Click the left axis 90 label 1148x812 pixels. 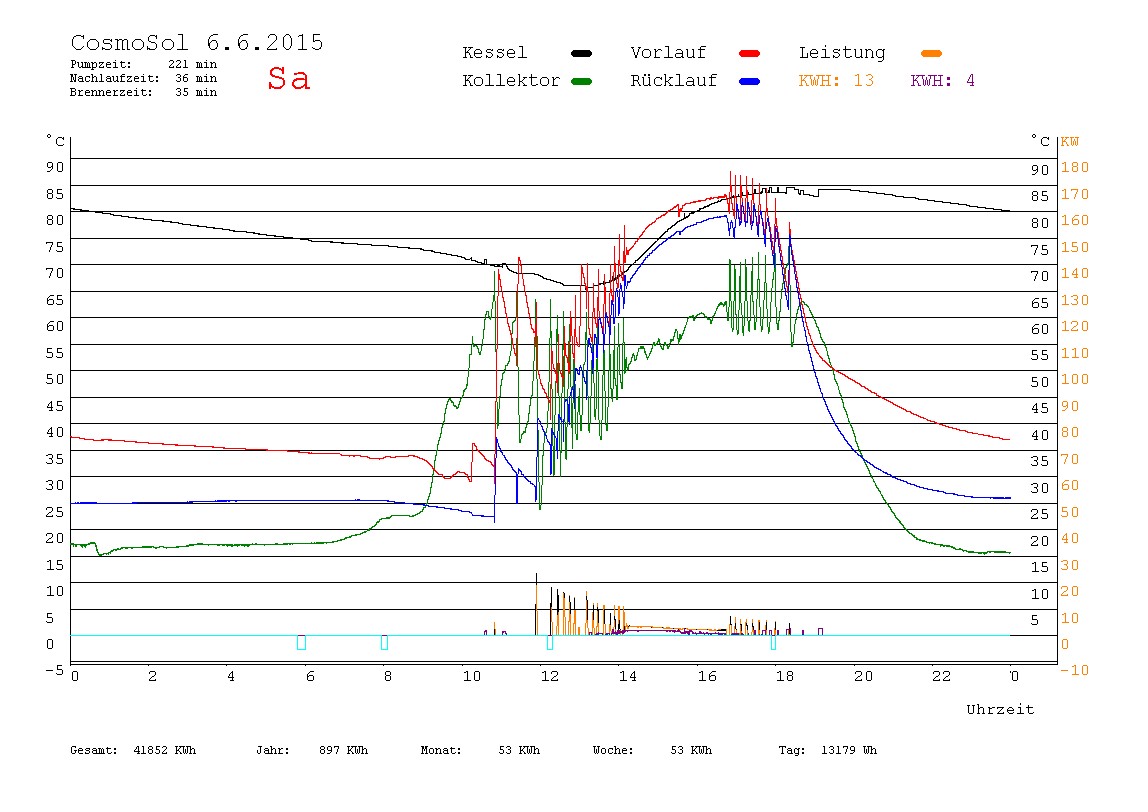(x=55, y=167)
